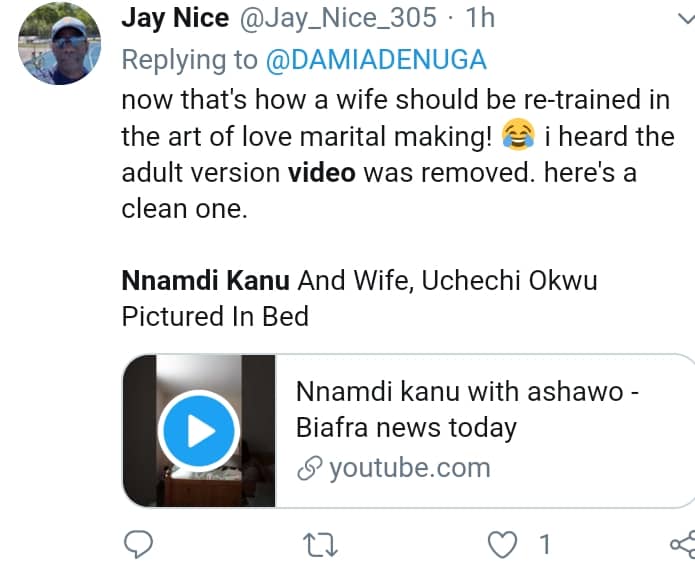This screenshot has width=695, height=563.
Task: Click the crying-laughing emoji in the tweet
Action: point(521,135)
